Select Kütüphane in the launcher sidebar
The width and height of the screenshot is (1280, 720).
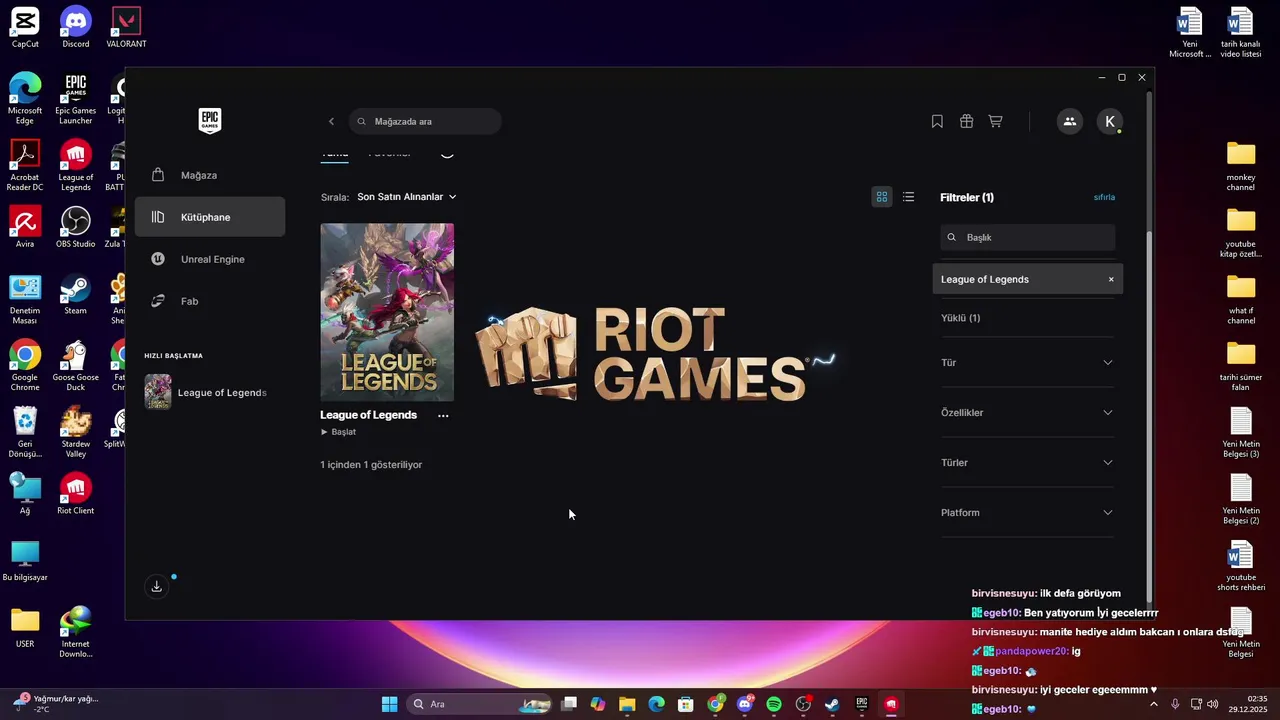(210, 217)
